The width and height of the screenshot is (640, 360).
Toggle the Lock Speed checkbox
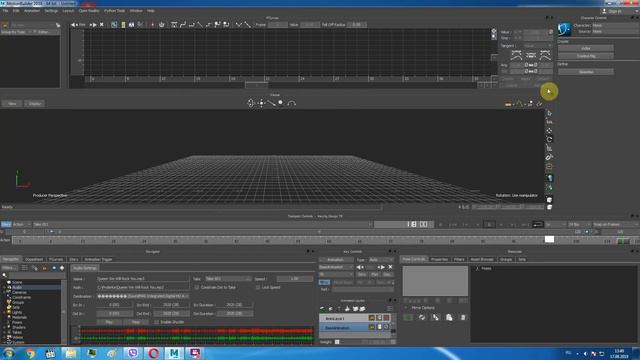(x=258, y=287)
